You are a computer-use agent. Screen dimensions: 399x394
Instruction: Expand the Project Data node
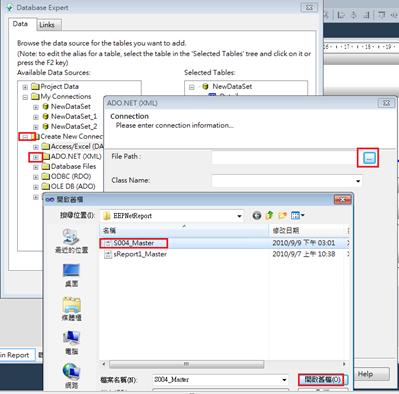(x=25, y=87)
